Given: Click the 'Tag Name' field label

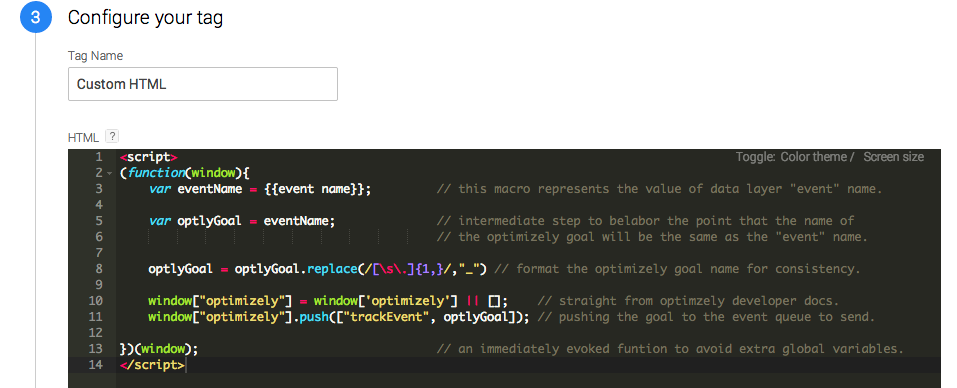Looking at the screenshot, I should (x=95, y=56).
